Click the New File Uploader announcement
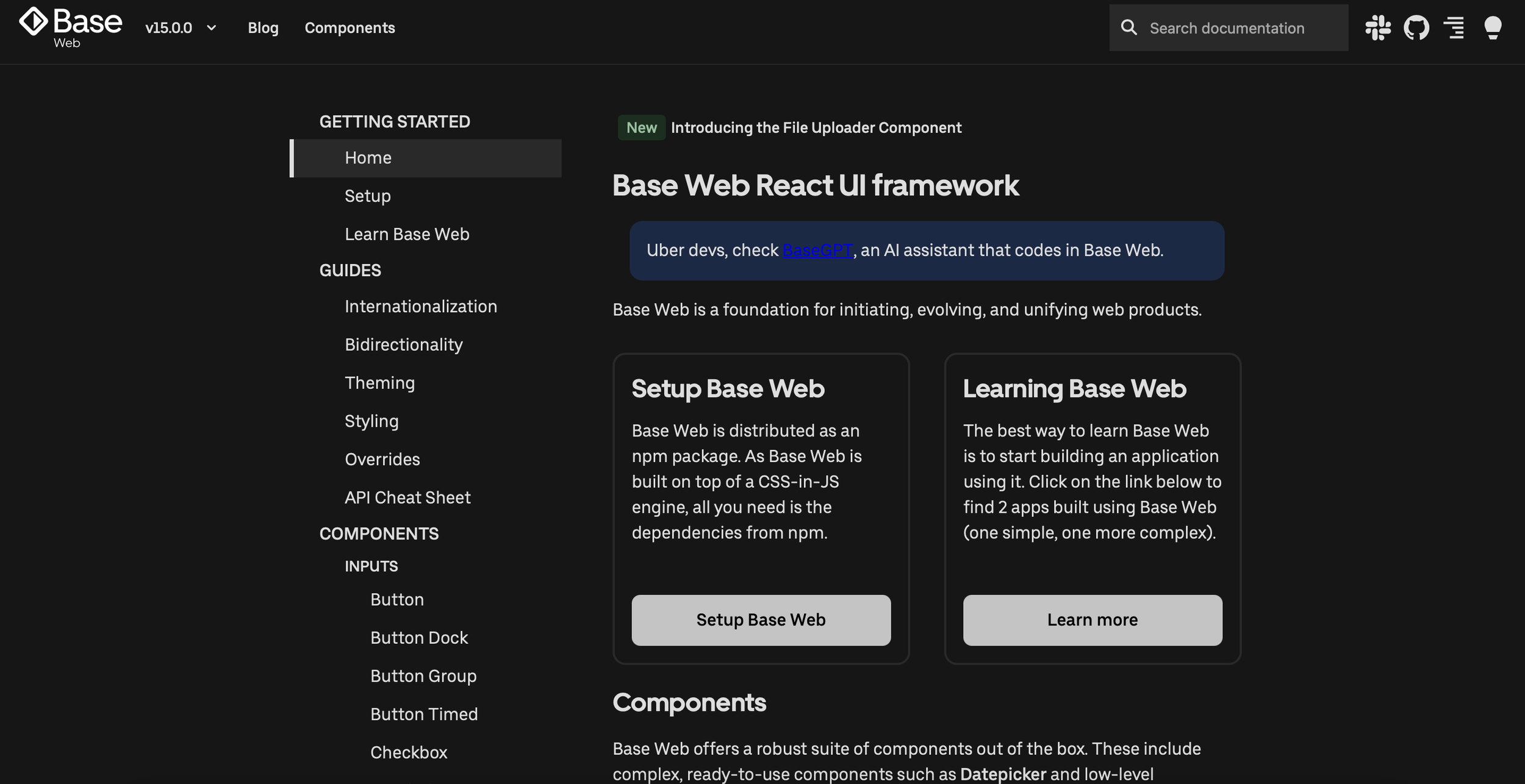The height and width of the screenshot is (784, 1525). point(790,127)
